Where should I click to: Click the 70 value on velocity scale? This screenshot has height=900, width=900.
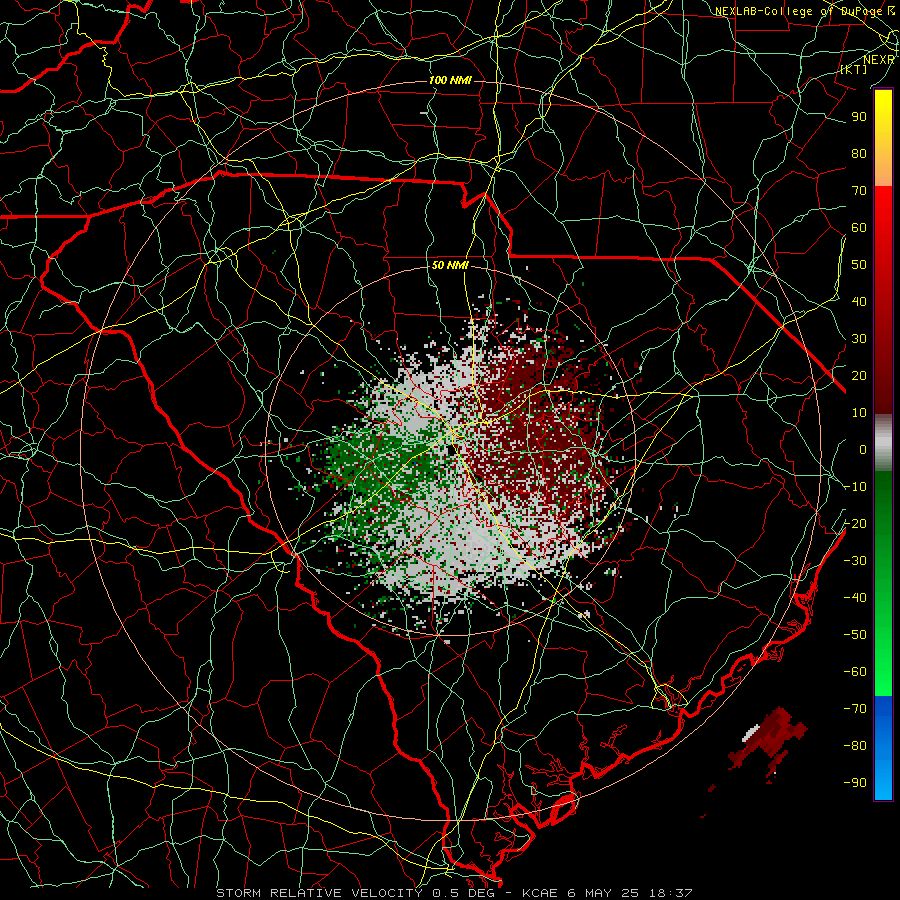point(859,191)
